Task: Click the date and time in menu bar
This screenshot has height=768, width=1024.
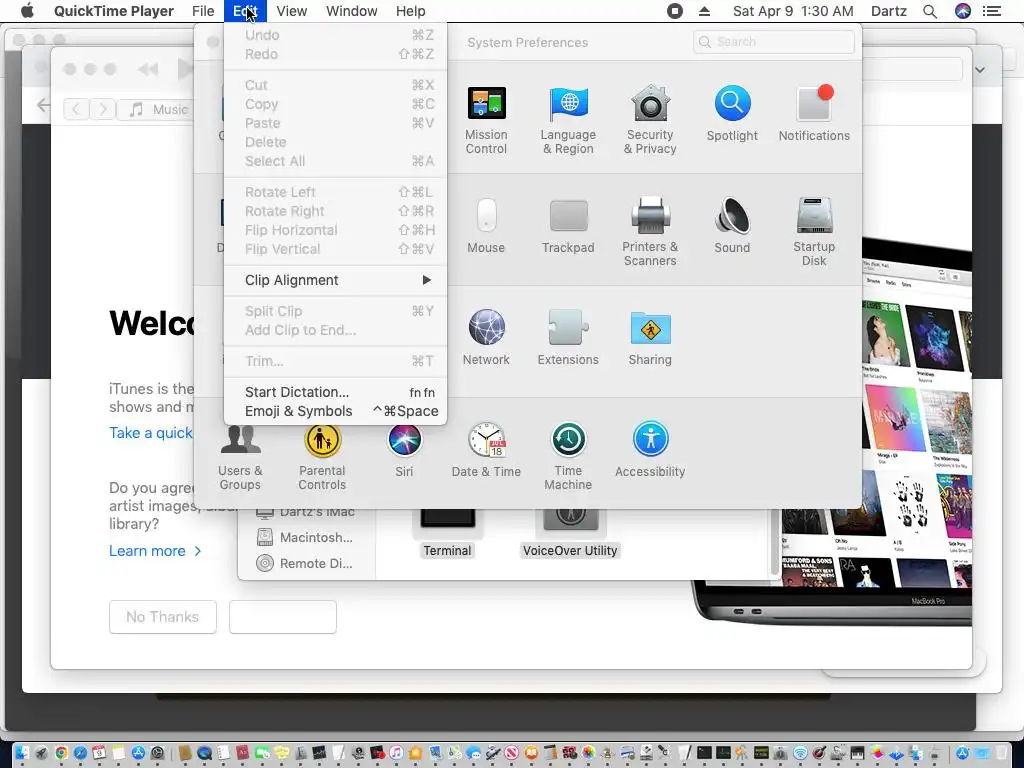Action: click(x=793, y=11)
